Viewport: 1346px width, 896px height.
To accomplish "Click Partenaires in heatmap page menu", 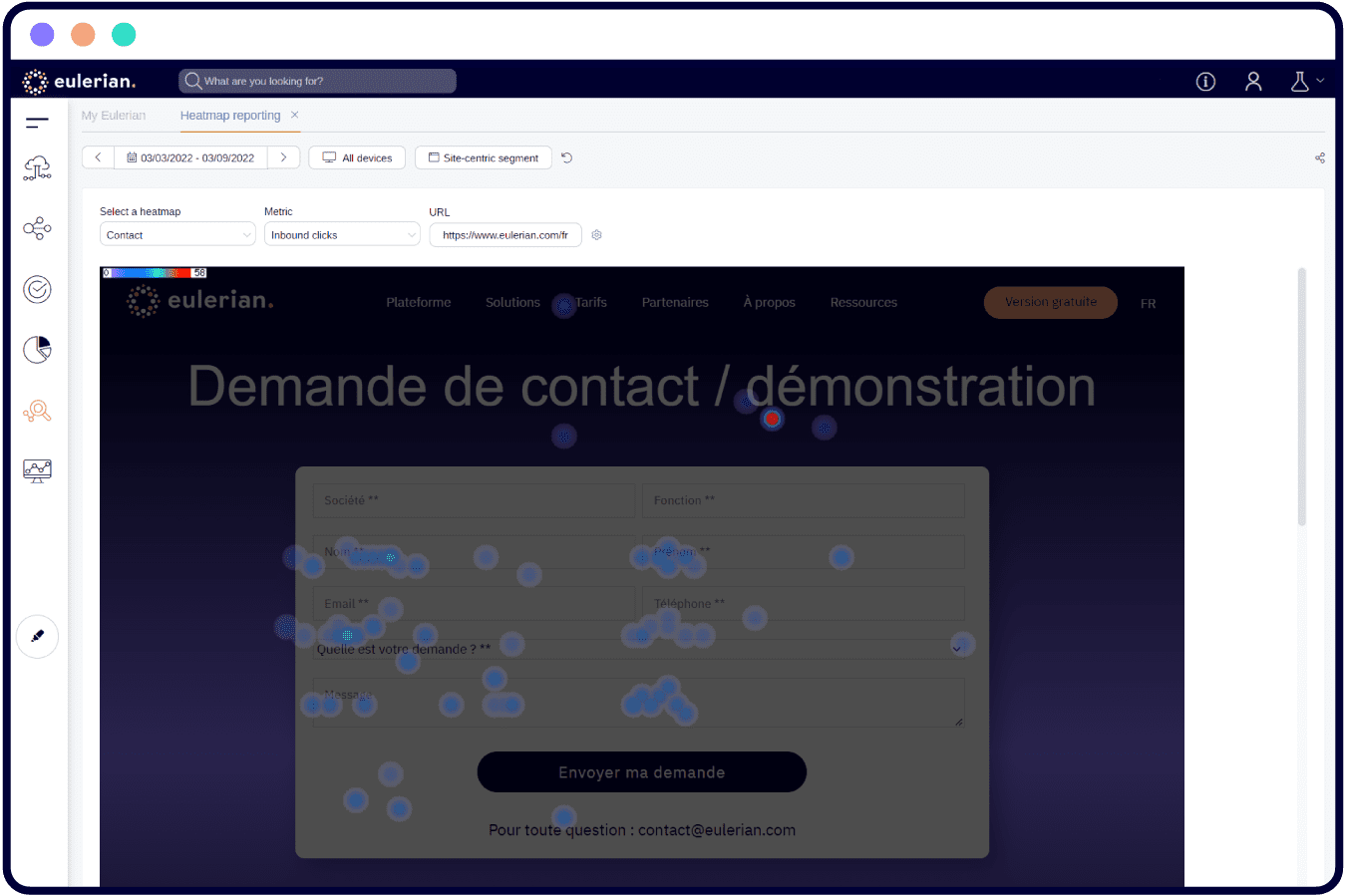I will coord(675,303).
